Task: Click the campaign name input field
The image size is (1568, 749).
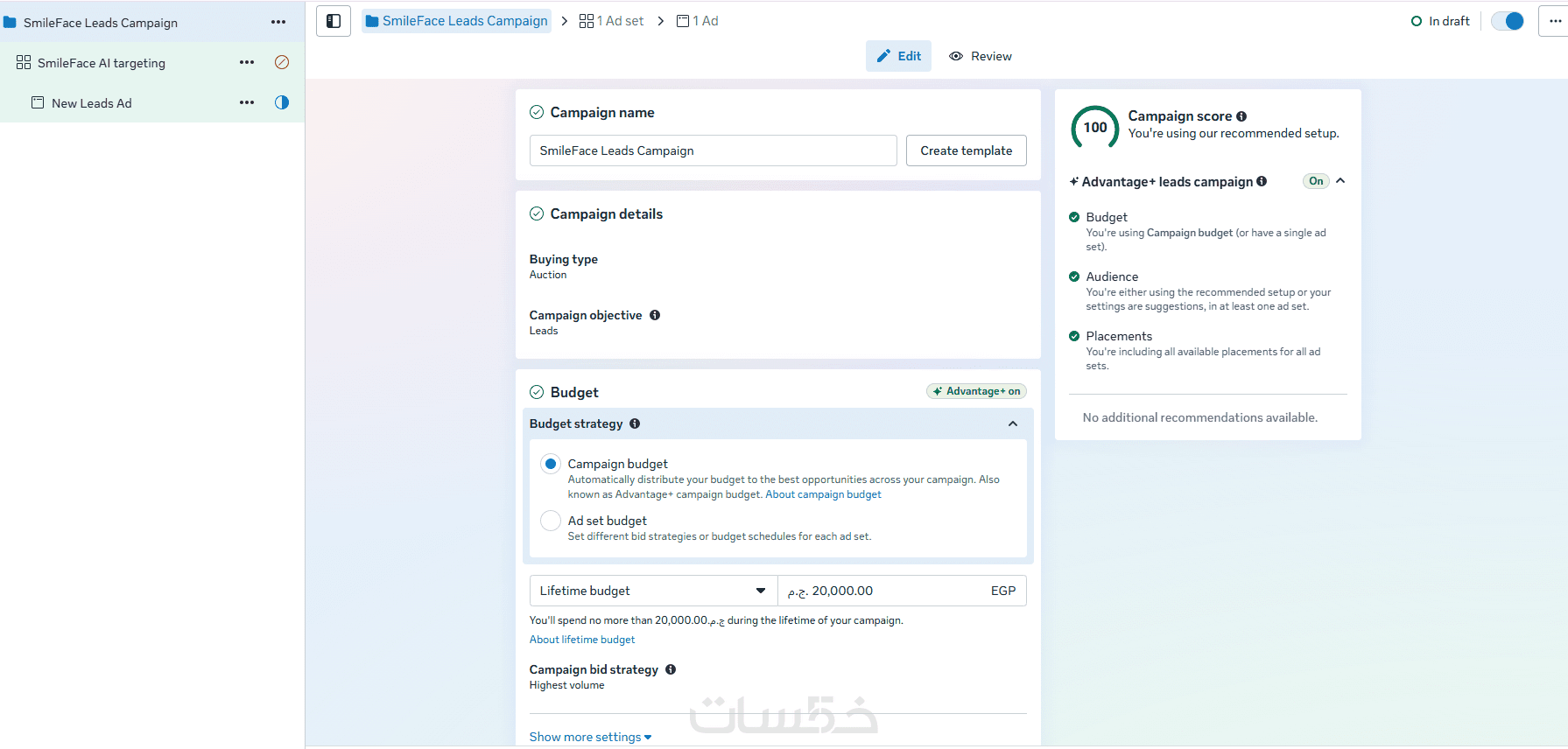Action: pos(714,150)
